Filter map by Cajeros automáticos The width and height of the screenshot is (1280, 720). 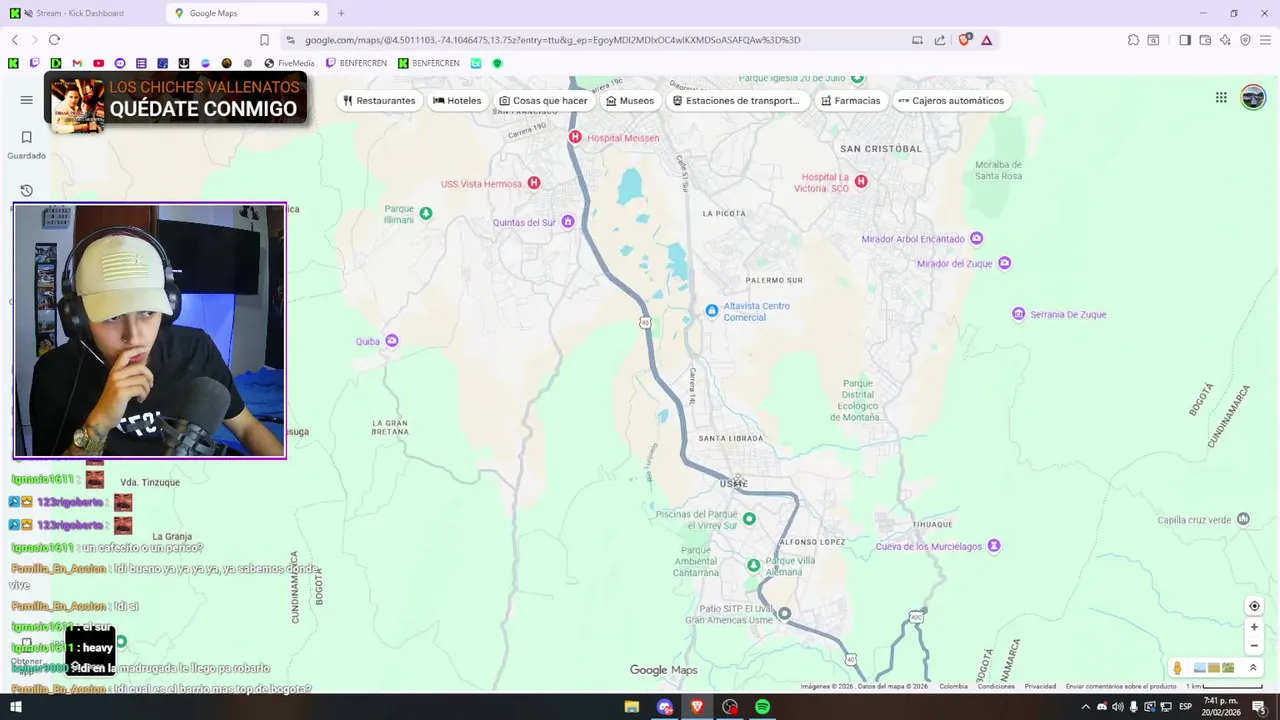click(951, 100)
